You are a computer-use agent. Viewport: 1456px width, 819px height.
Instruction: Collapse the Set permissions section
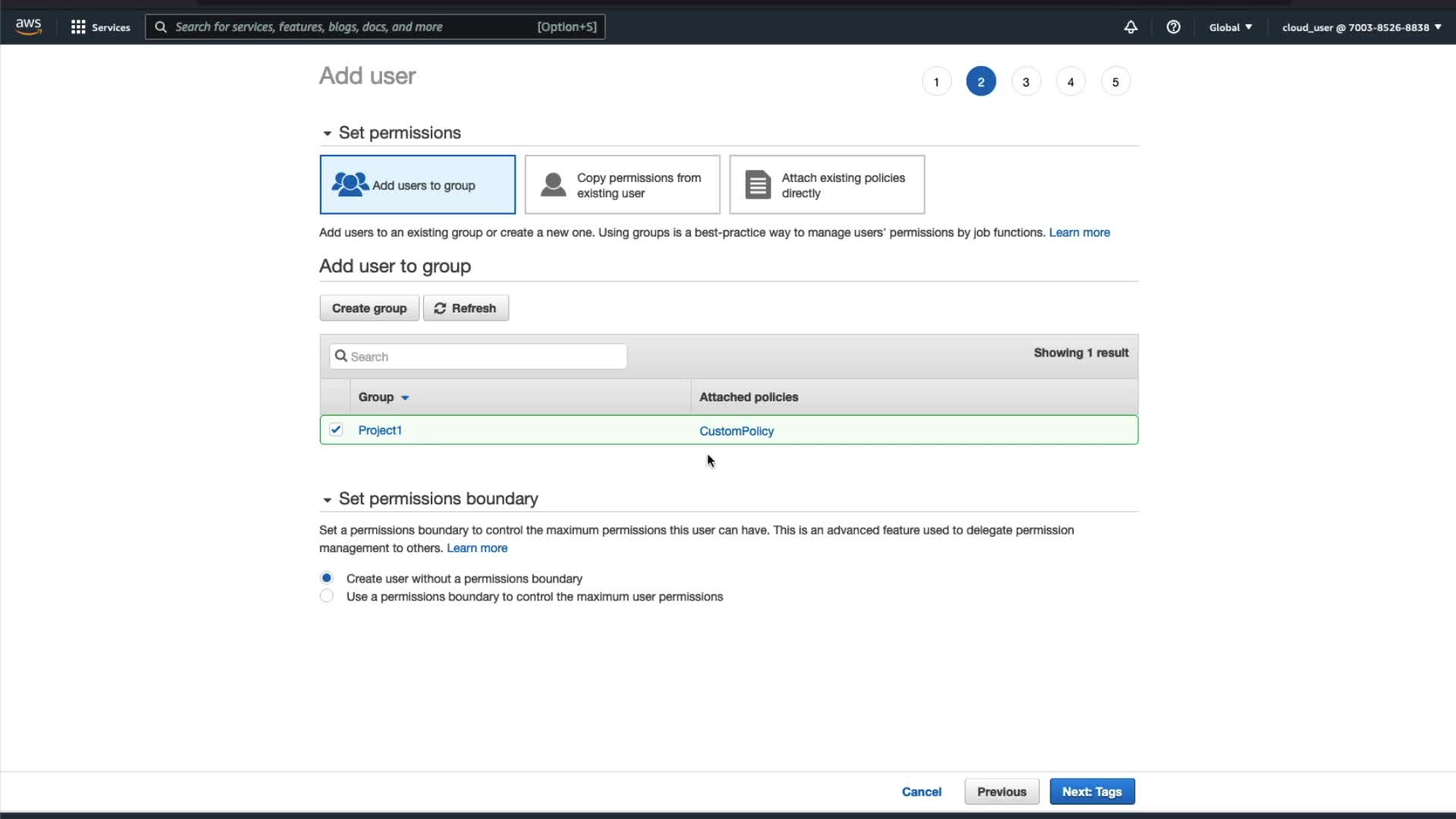[327, 133]
